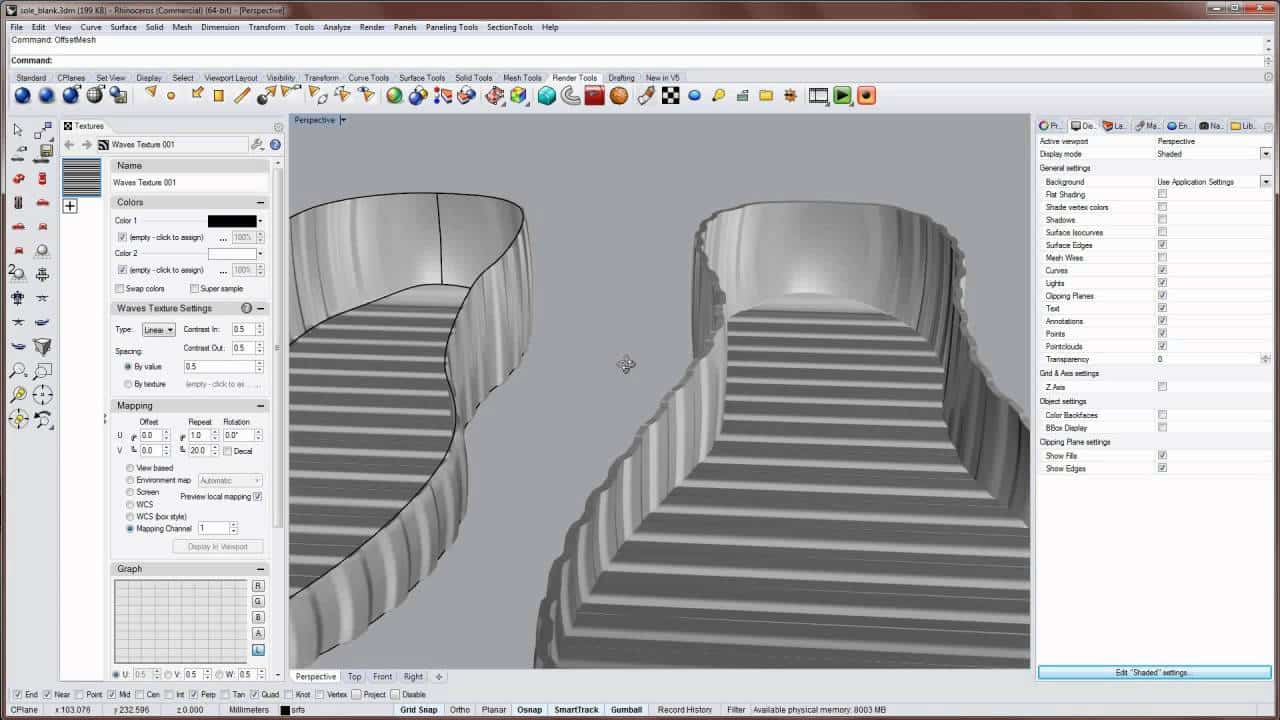Toggle Grid Snap in status bar

[x=419, y=710]
